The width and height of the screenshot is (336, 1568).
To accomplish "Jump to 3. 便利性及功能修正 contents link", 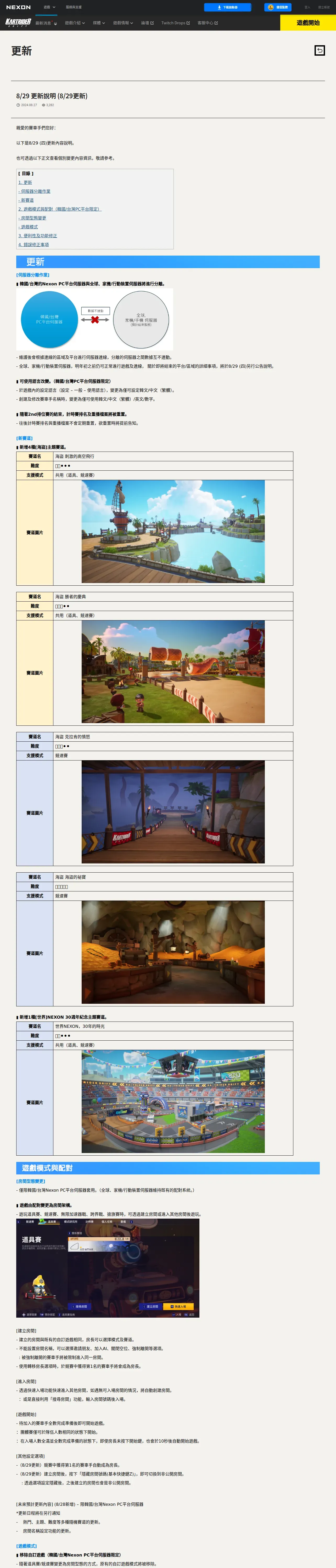I will click(38, 235).
